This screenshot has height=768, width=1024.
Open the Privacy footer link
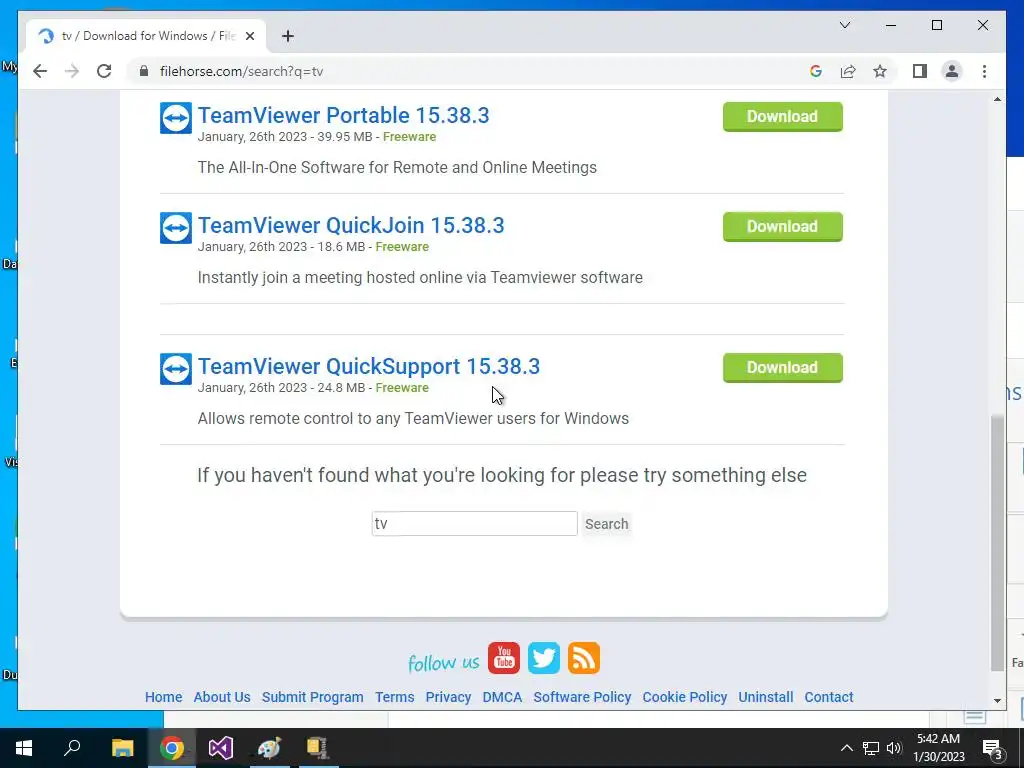[448, 697]
